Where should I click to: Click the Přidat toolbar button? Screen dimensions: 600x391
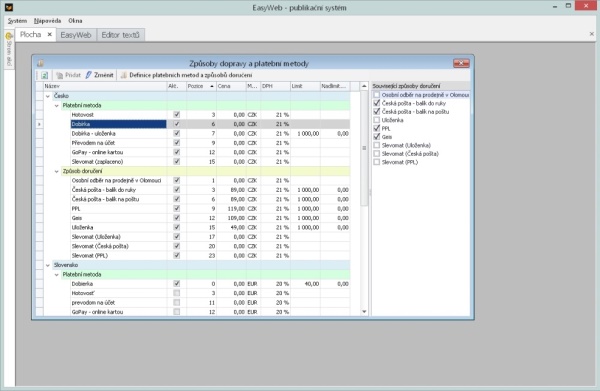tap(68, 75)
